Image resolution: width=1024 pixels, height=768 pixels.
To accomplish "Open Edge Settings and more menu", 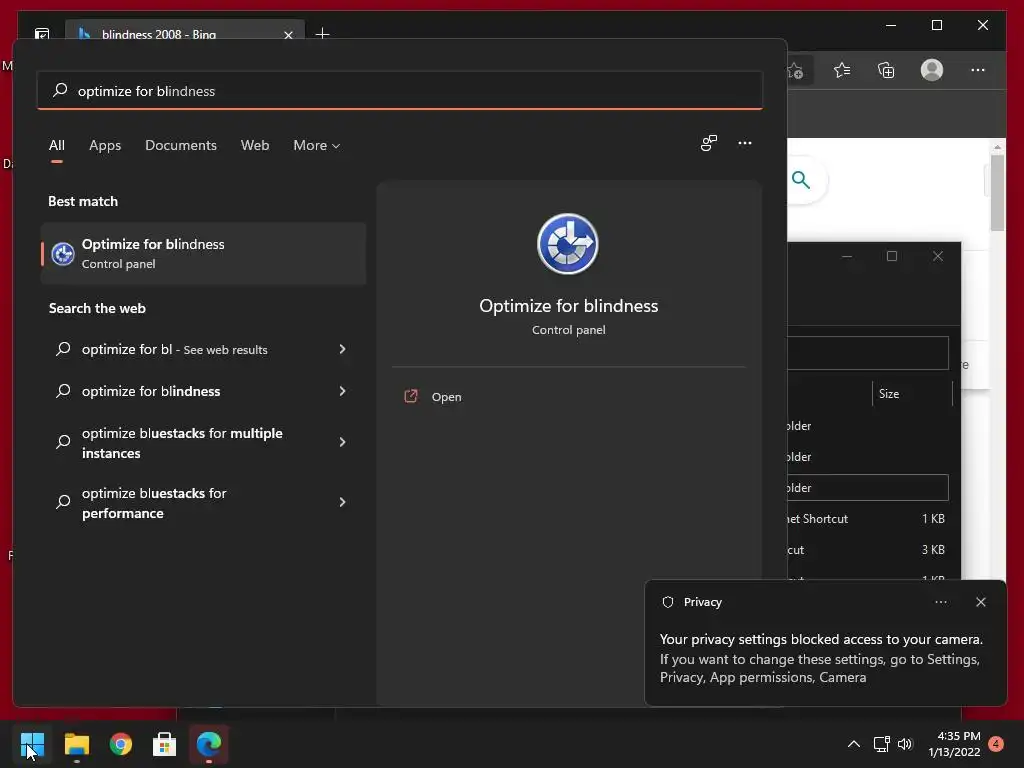I will tap(977, 70).
